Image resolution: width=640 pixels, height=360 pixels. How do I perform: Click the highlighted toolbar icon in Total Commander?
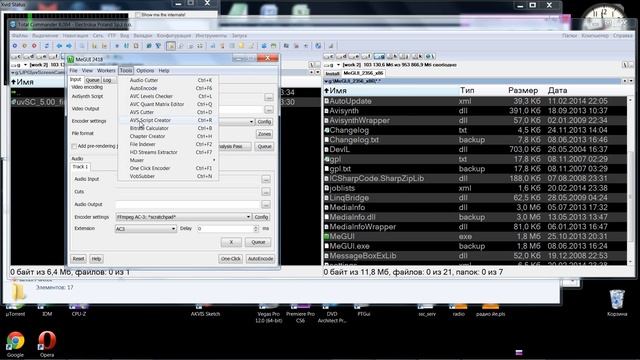(171, 46)
